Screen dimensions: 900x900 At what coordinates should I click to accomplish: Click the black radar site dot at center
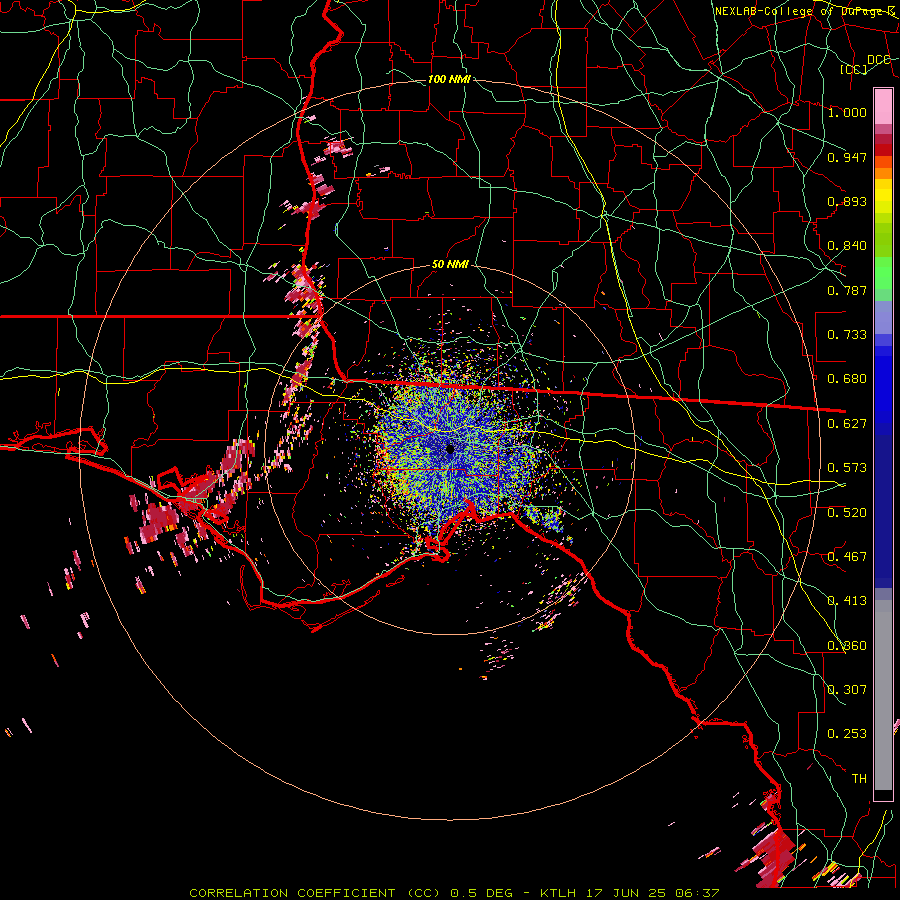pyautogui.click(x=451, y=449)
